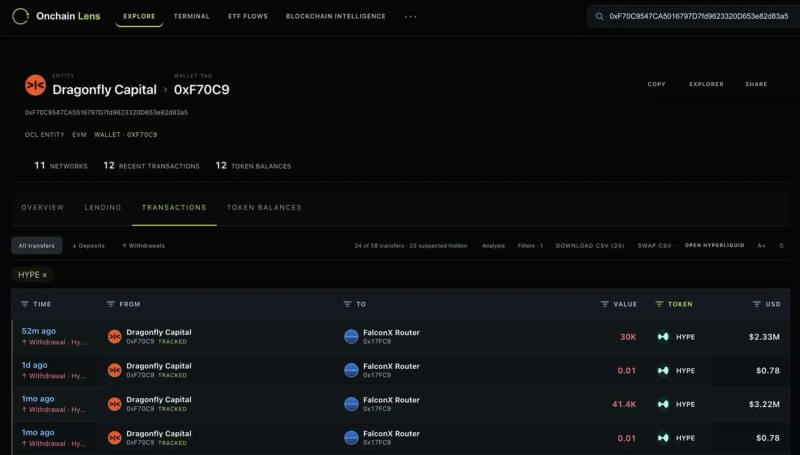The width and height of the screenshot is (800, 455).
Task: Click the $2.33M USD cell
Action: [x=764, y=337]
